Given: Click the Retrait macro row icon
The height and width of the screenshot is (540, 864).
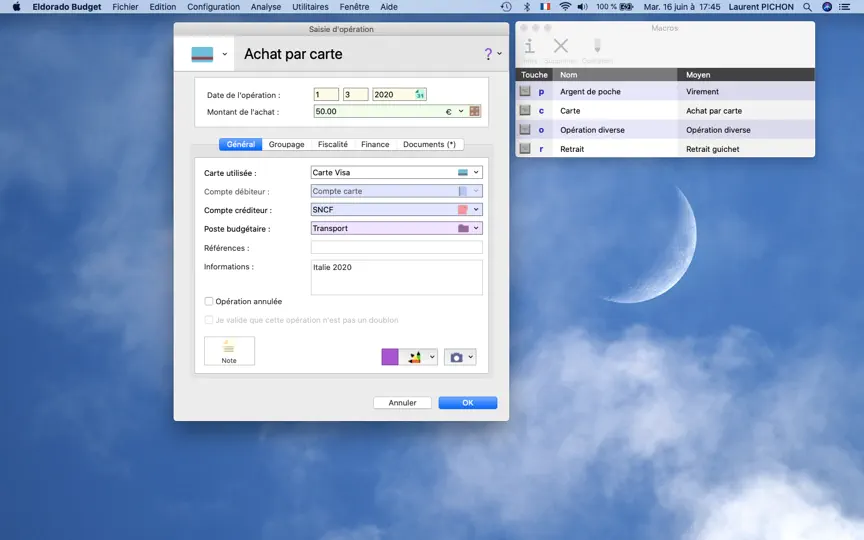Looking at the screenshot, I should point(525,149).
